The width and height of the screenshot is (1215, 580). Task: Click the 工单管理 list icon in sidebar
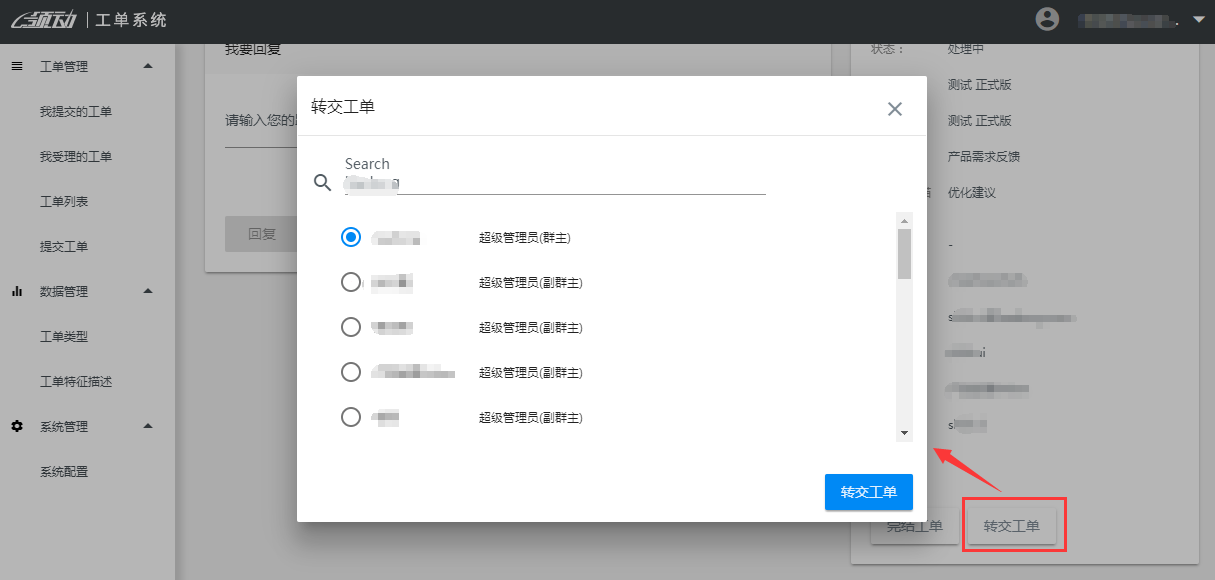(x=17, y=67)
